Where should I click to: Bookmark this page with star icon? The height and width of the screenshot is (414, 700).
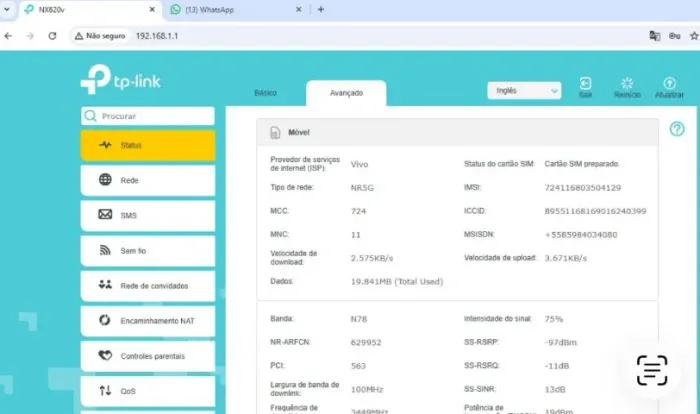coord(693,36)
